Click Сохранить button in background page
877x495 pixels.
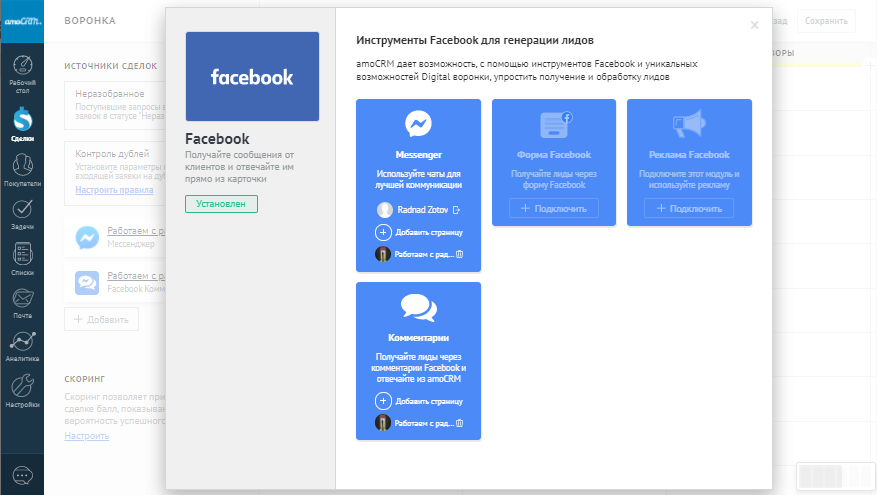826,21
